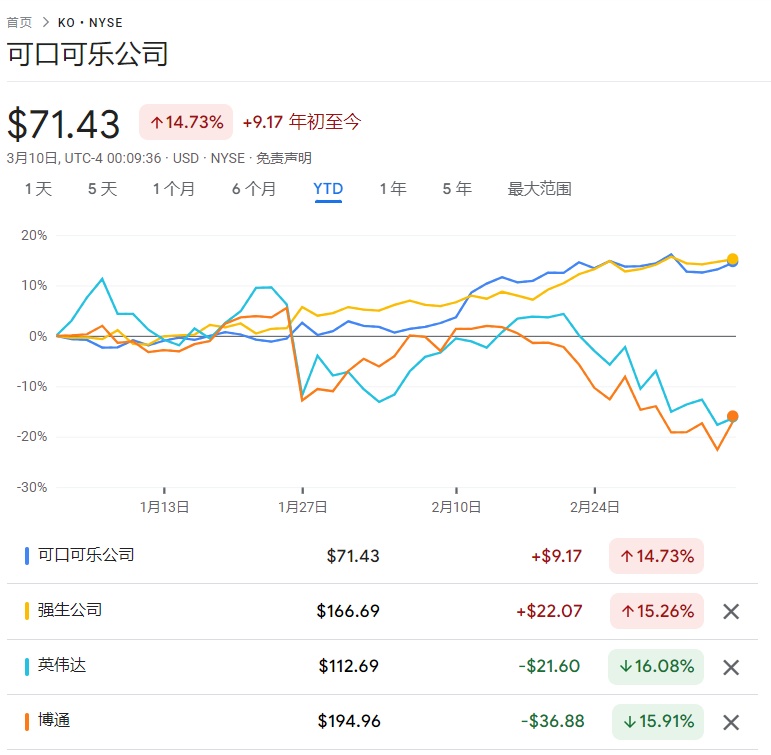Open the 最大范围 chart range
Image resolution: width=771 pixels, height=755 pixels.
(539, 189)
